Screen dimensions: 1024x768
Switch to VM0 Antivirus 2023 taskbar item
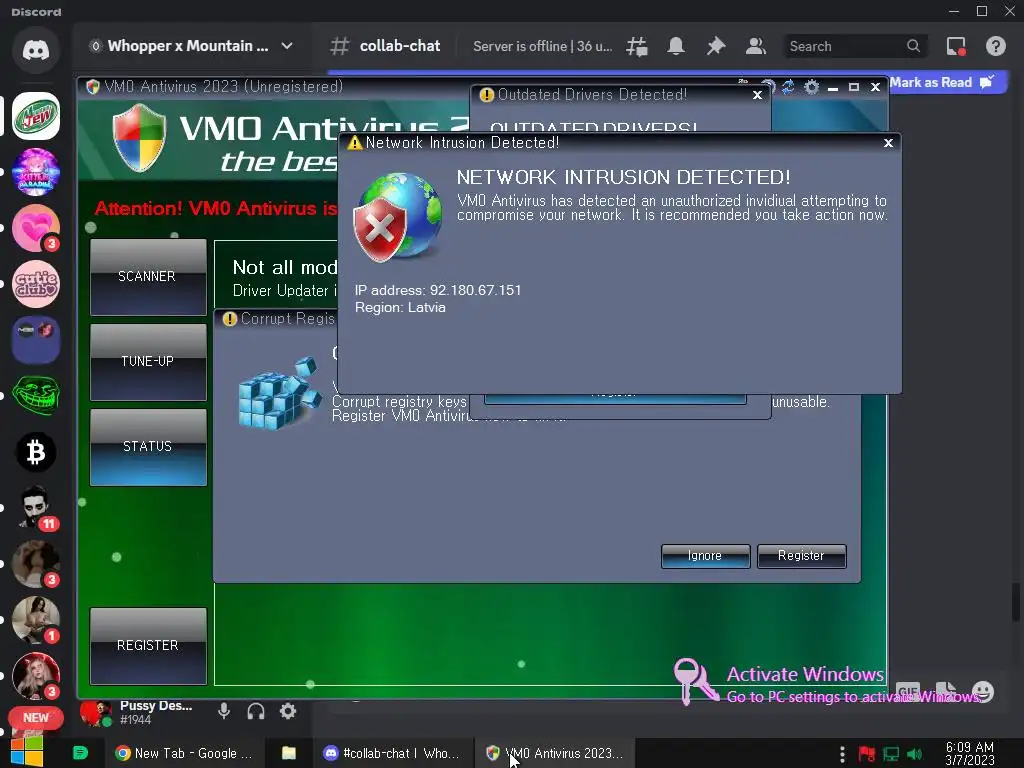(x=554, y=753)
